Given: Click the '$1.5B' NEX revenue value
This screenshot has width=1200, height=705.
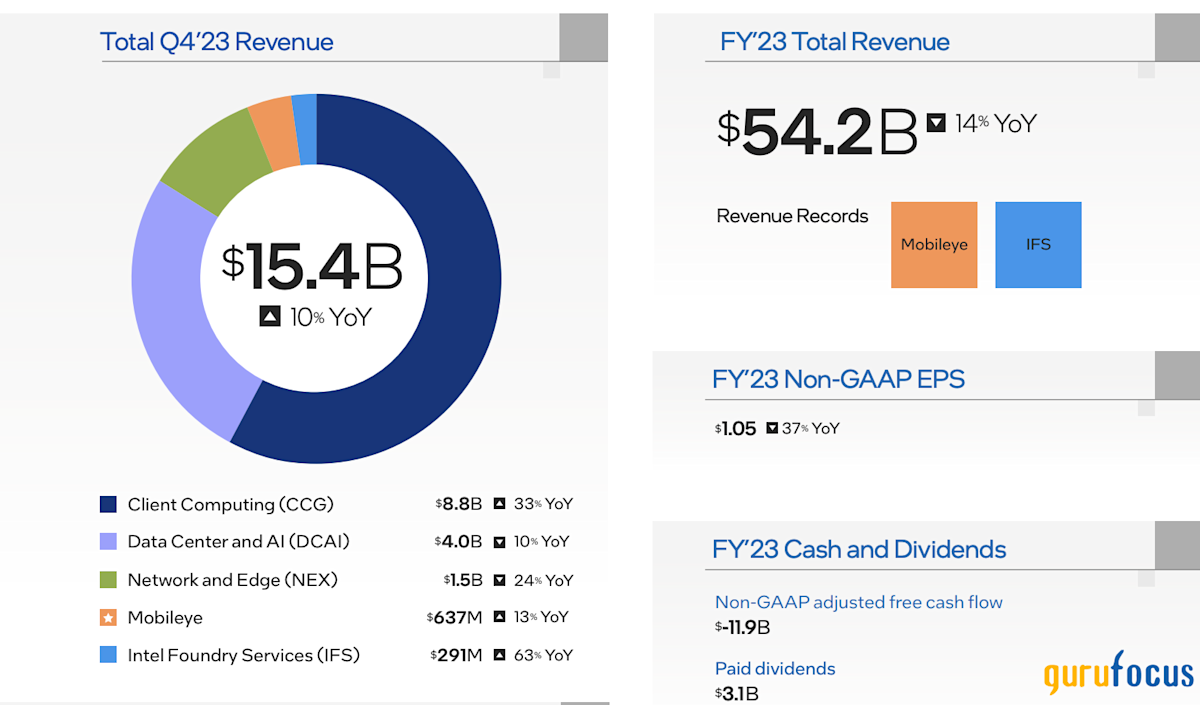Looking at the screenshot, I should [x=463, y=580].
